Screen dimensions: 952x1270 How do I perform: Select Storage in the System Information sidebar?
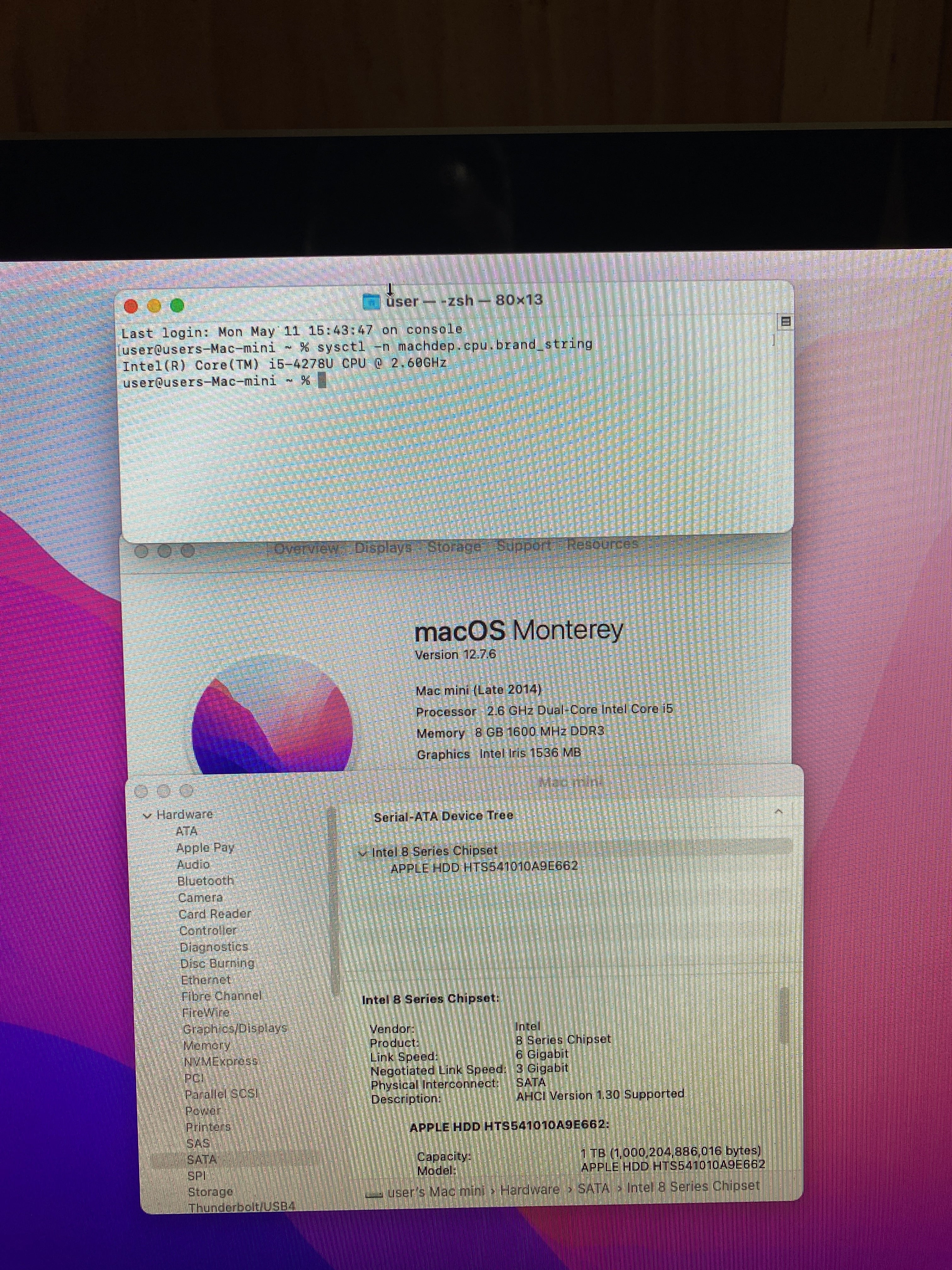coord(210,1192)
